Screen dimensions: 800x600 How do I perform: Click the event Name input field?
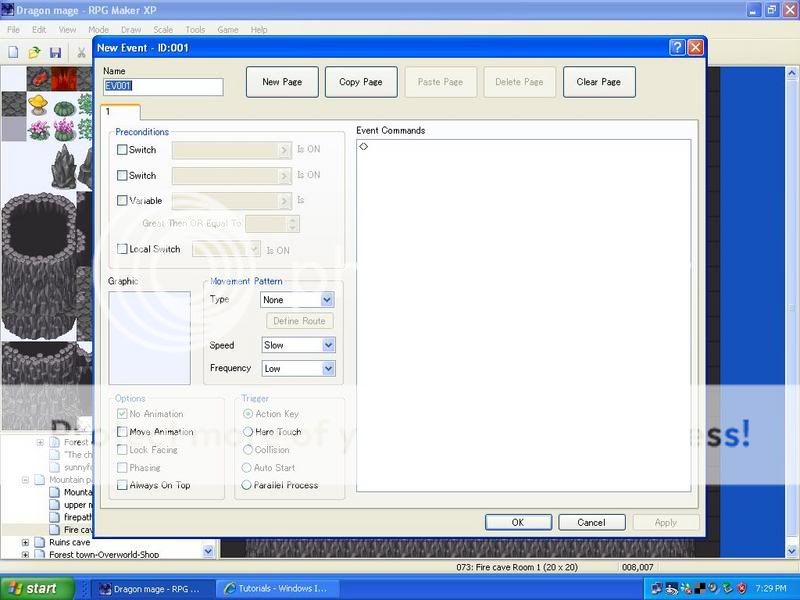(x=163, y=87)
